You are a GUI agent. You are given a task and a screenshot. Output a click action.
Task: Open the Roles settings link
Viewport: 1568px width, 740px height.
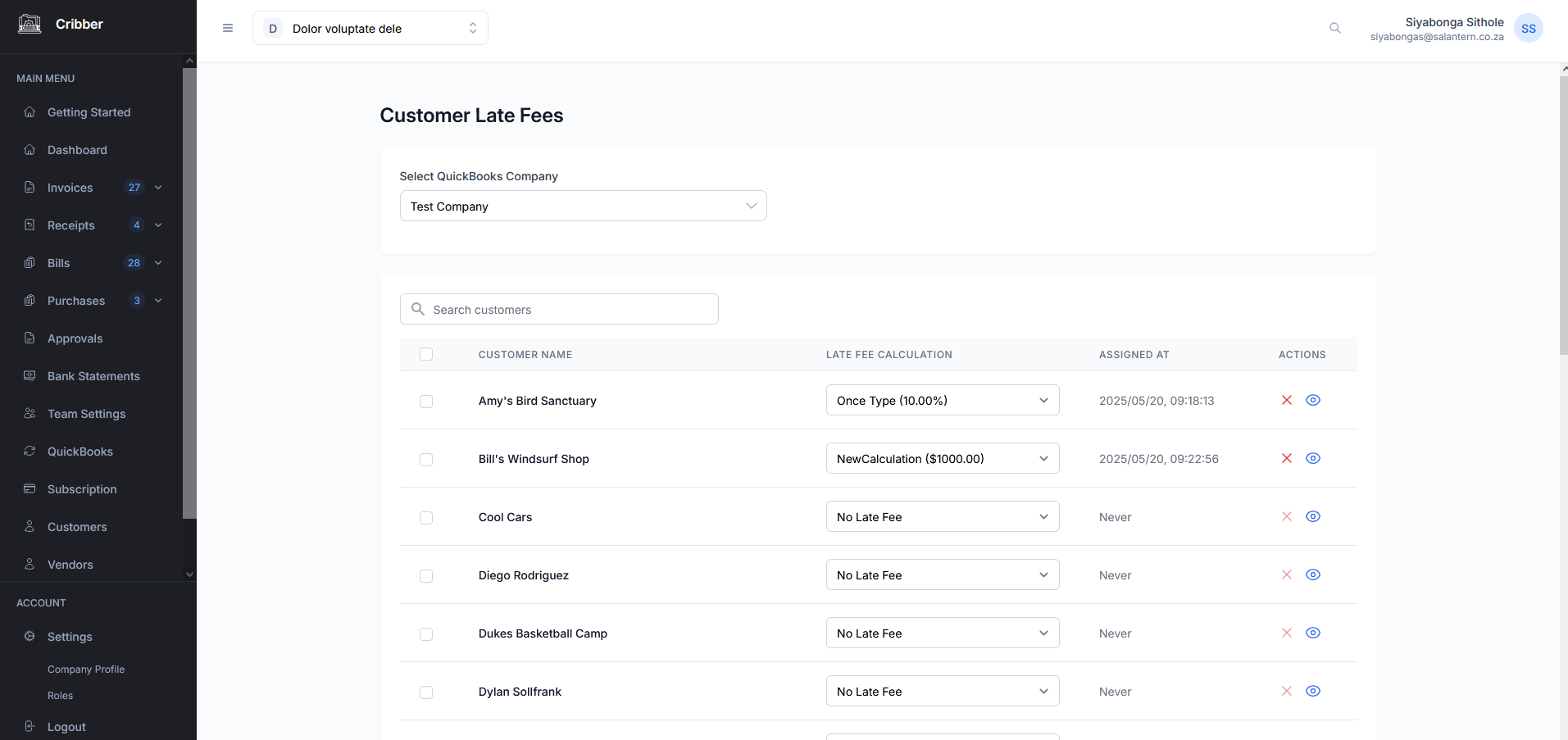pyautogui.click(x=60, y=696)
